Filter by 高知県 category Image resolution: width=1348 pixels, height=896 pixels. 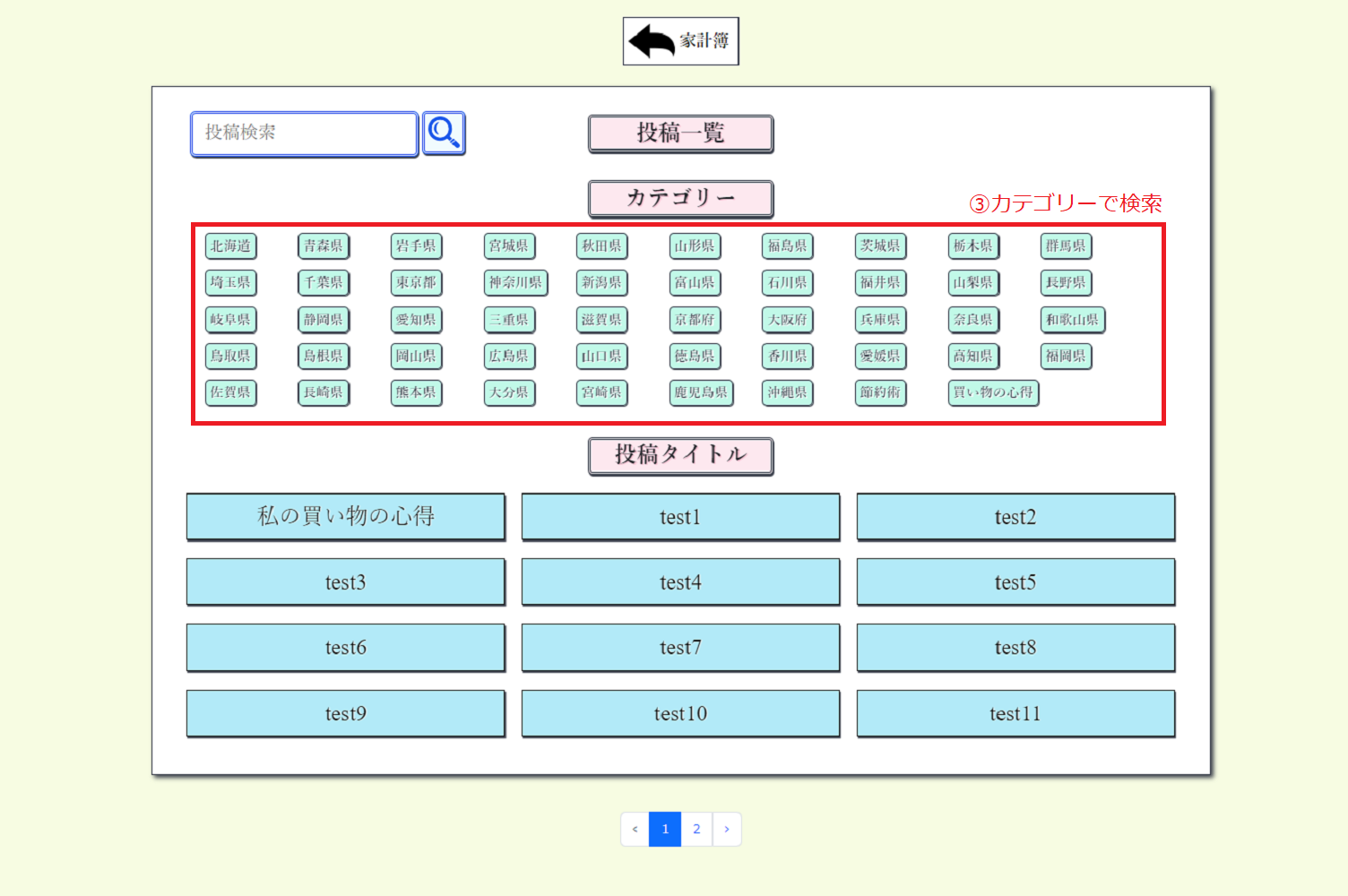pyautogui.click(x=974, y=357)
